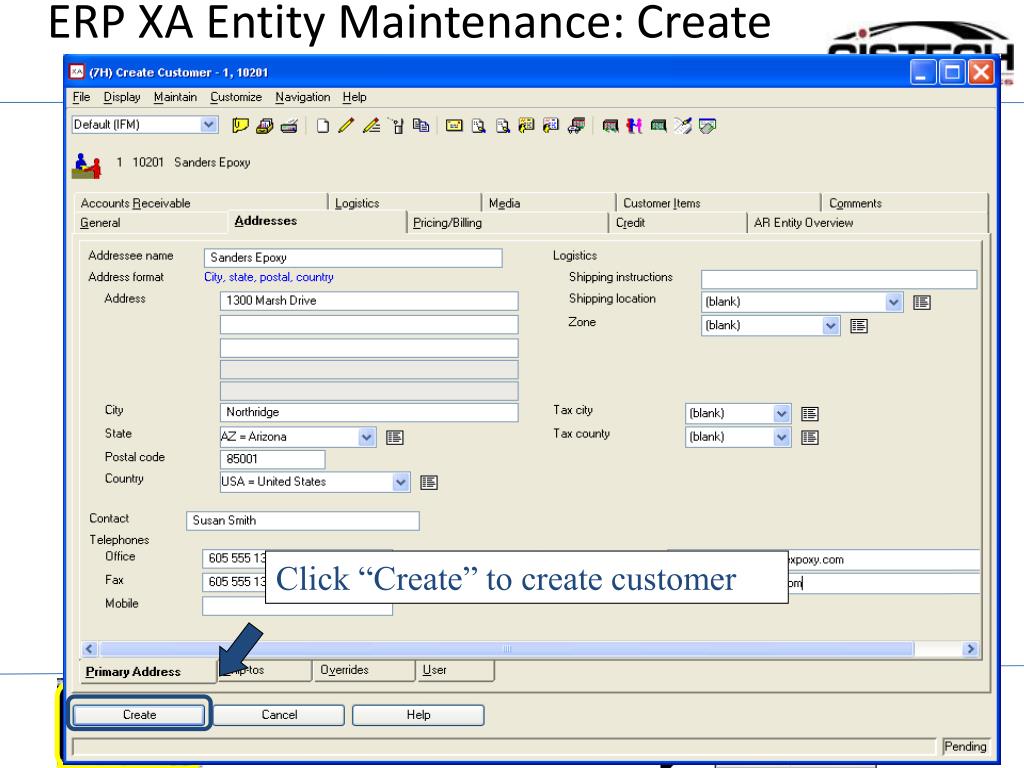
Task: Click the last toolbar icon showing a picture
Action: (x=707, y=125)
